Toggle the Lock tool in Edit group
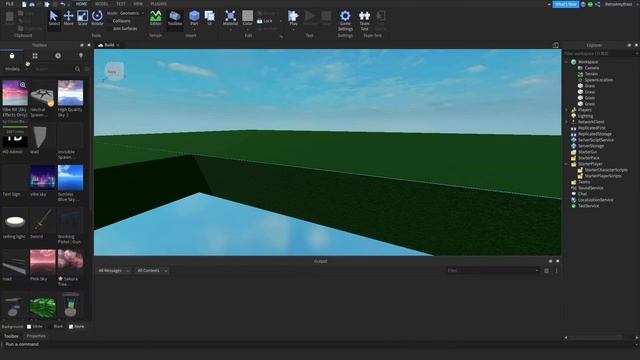 [x=264, y=21]
